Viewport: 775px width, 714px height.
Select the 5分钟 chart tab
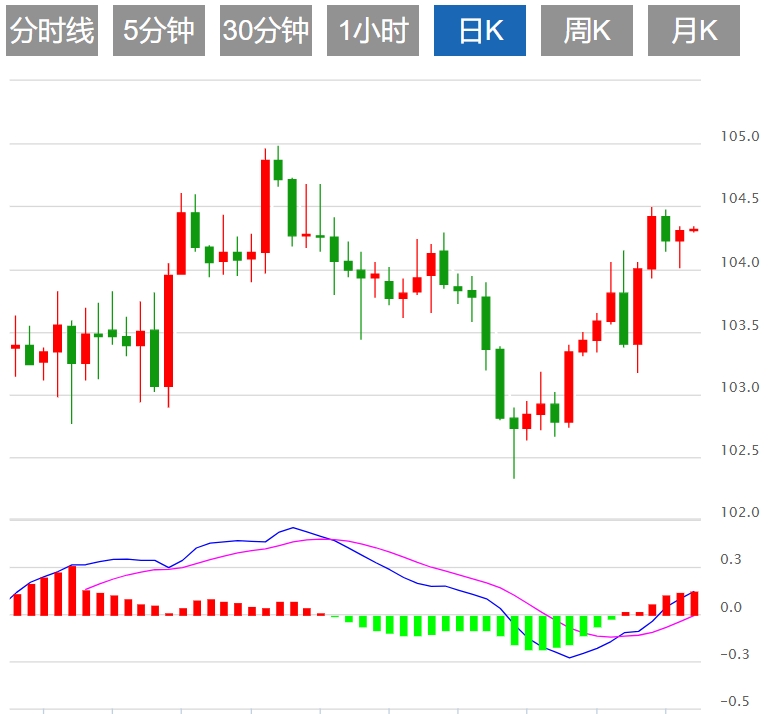pyautogui.click(x=159, y=31)
